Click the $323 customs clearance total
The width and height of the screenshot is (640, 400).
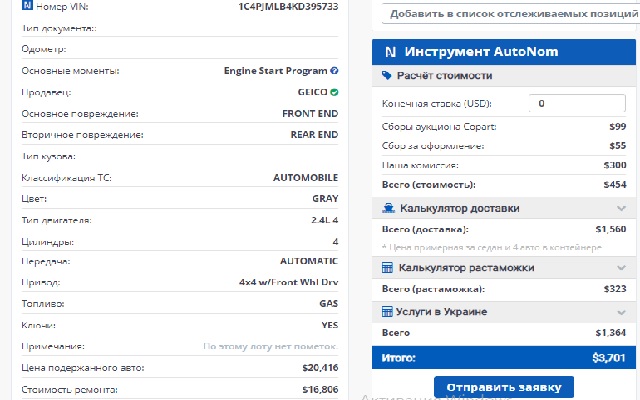tap(615, 289)
